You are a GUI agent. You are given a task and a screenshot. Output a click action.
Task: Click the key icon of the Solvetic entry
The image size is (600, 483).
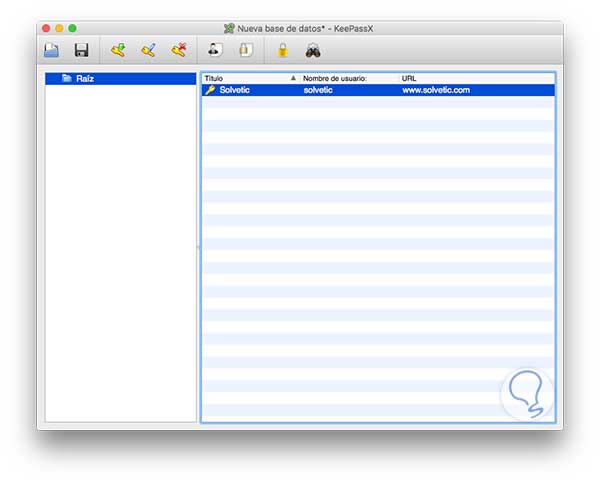pos(210,90)
